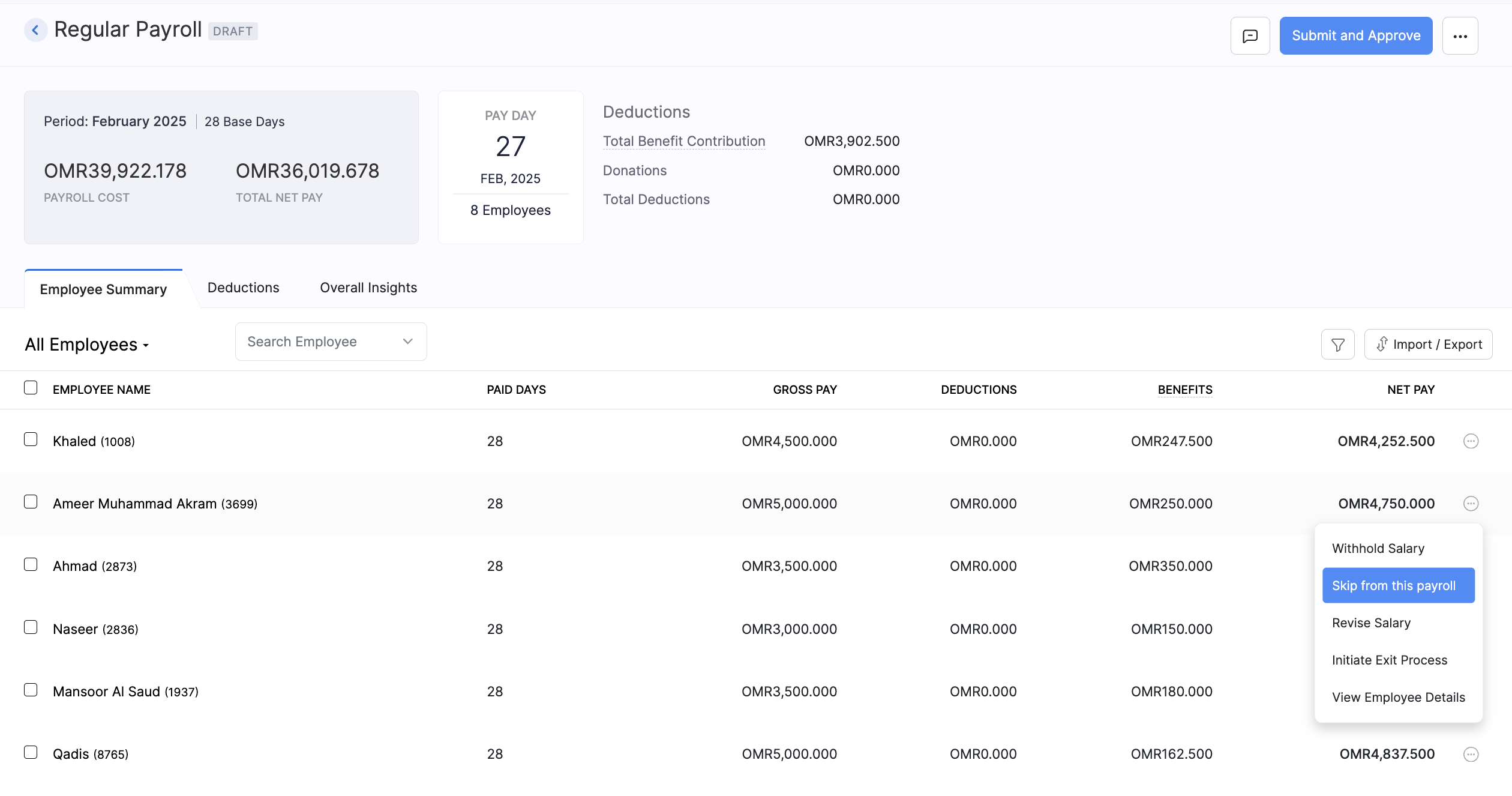Click the actions ellipsis on Ameer Muhammad Akram's row

[x=1471, y=503]
